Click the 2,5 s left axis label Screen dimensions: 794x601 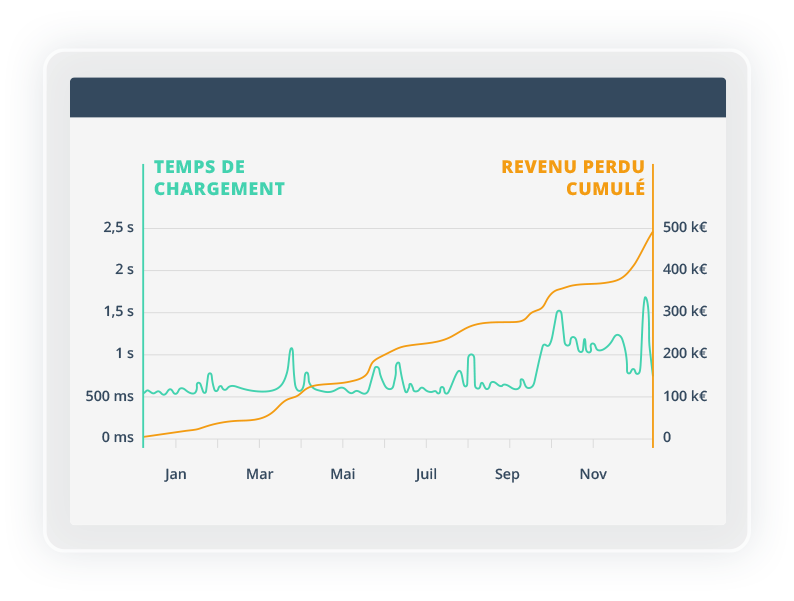118,227
